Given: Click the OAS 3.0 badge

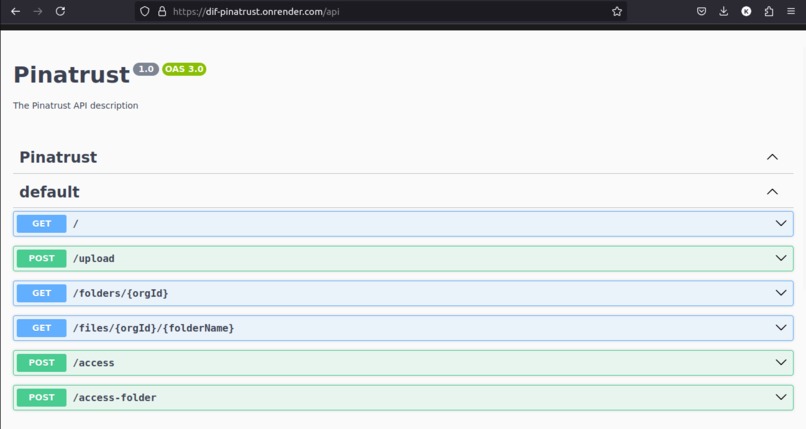Looking at the screenshot, I should point(184,69).
